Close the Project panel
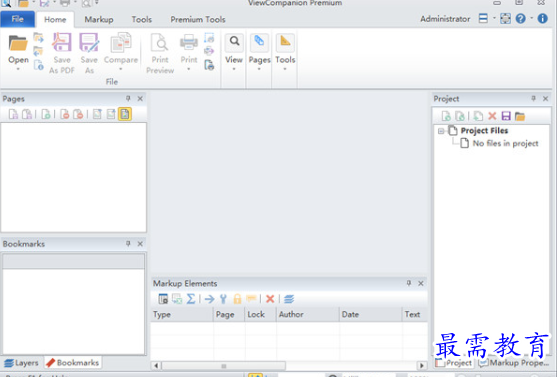Screen dimensions: 557x377 (x=546, y=98)
